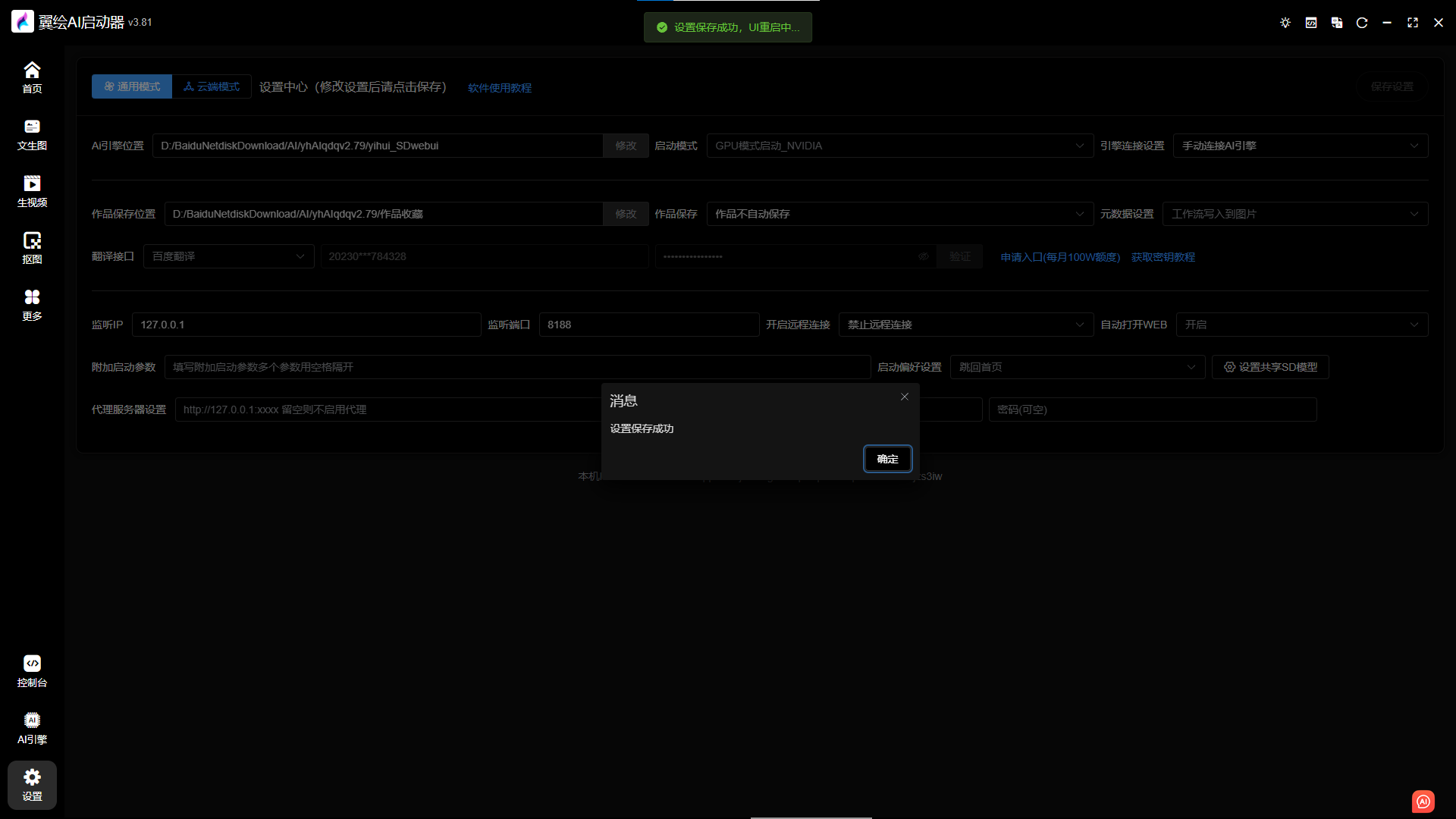
Task: Click the 附加启动参数 input field
Action: pos(517,367)
